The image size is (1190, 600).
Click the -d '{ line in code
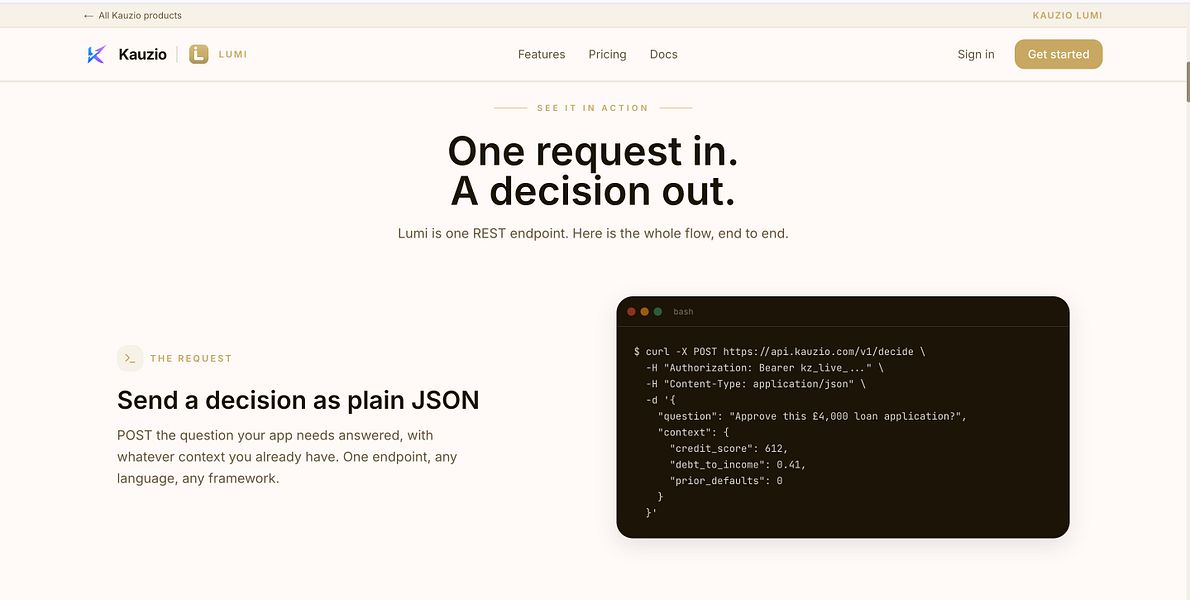(660, 401)
